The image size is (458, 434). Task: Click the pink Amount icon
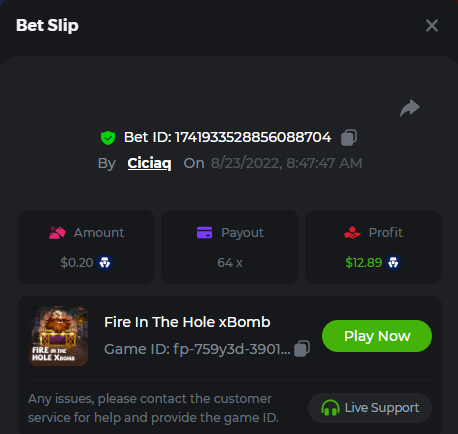[57, 233]
